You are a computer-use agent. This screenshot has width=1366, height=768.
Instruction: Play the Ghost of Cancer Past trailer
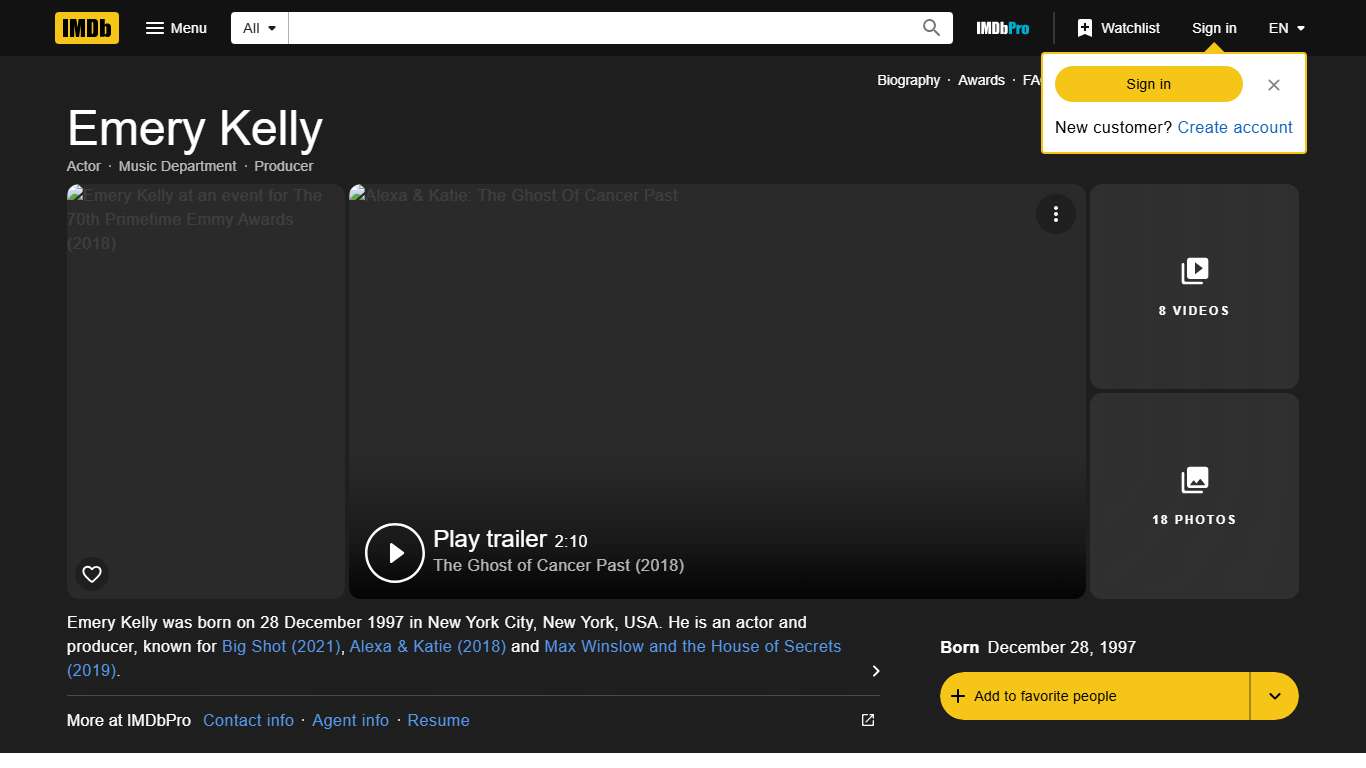395,552
